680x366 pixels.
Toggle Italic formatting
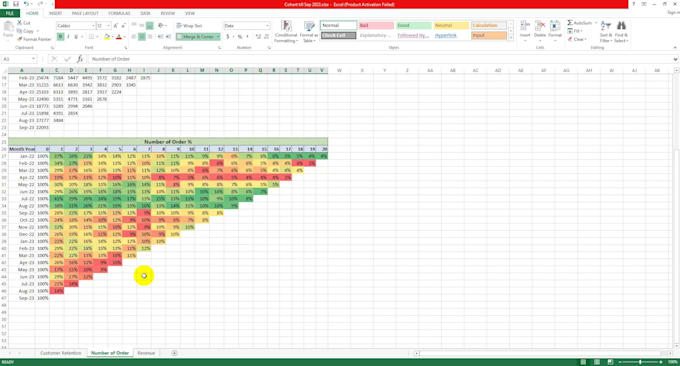click(68, 37)
